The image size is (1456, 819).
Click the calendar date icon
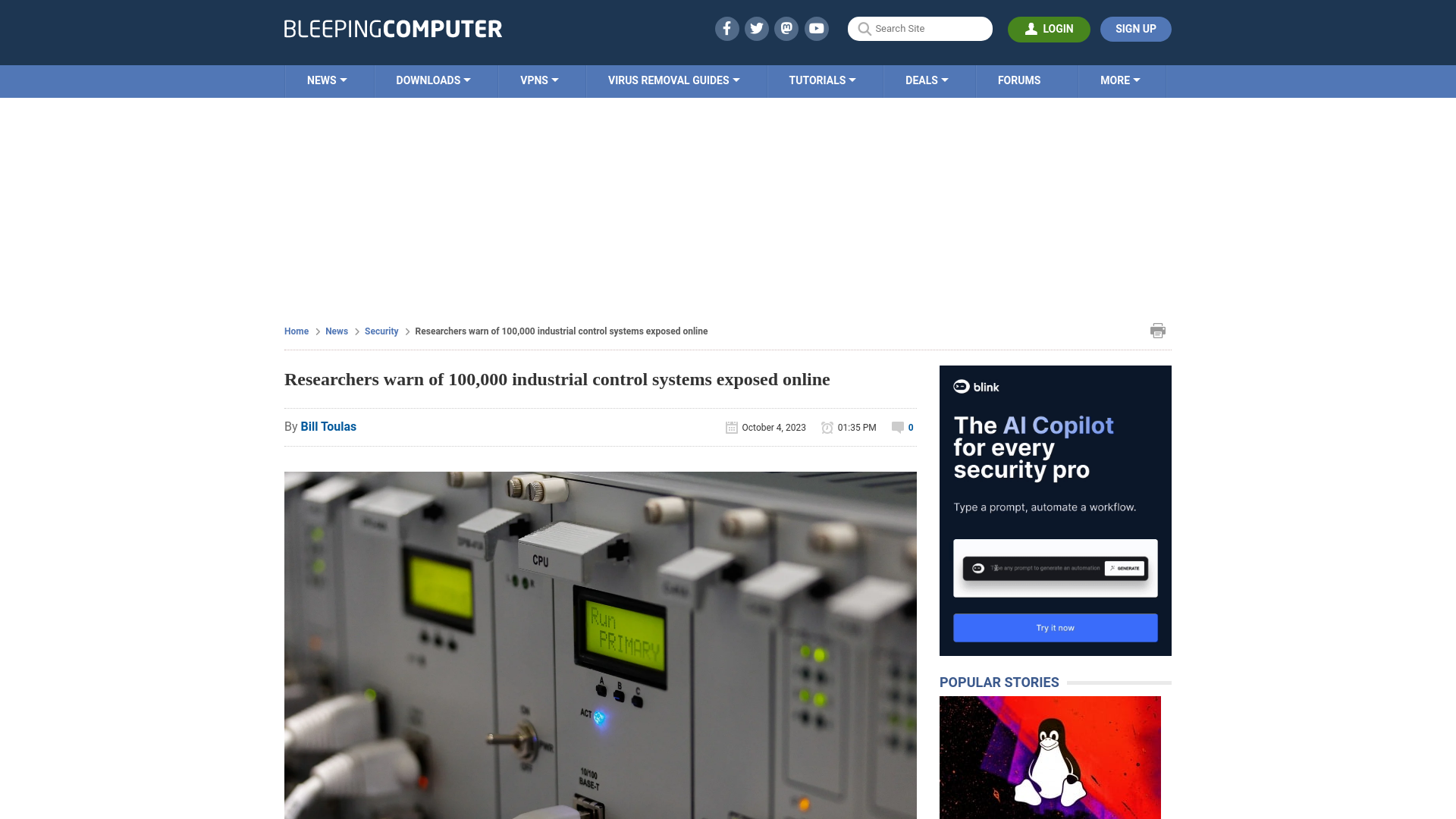pyautogui.click(x=731, y=427)
